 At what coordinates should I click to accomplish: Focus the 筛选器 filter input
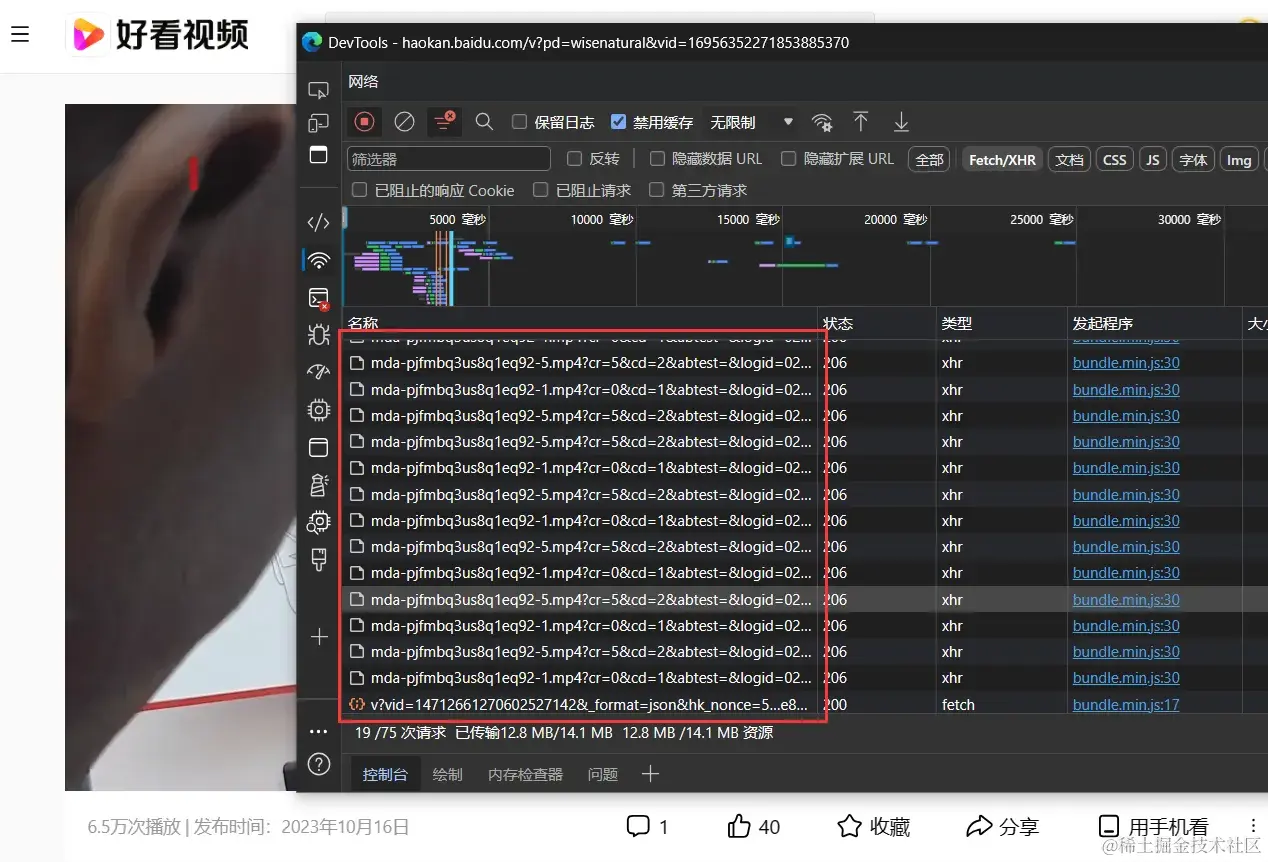pyautogui.click(x=449, y=159)
